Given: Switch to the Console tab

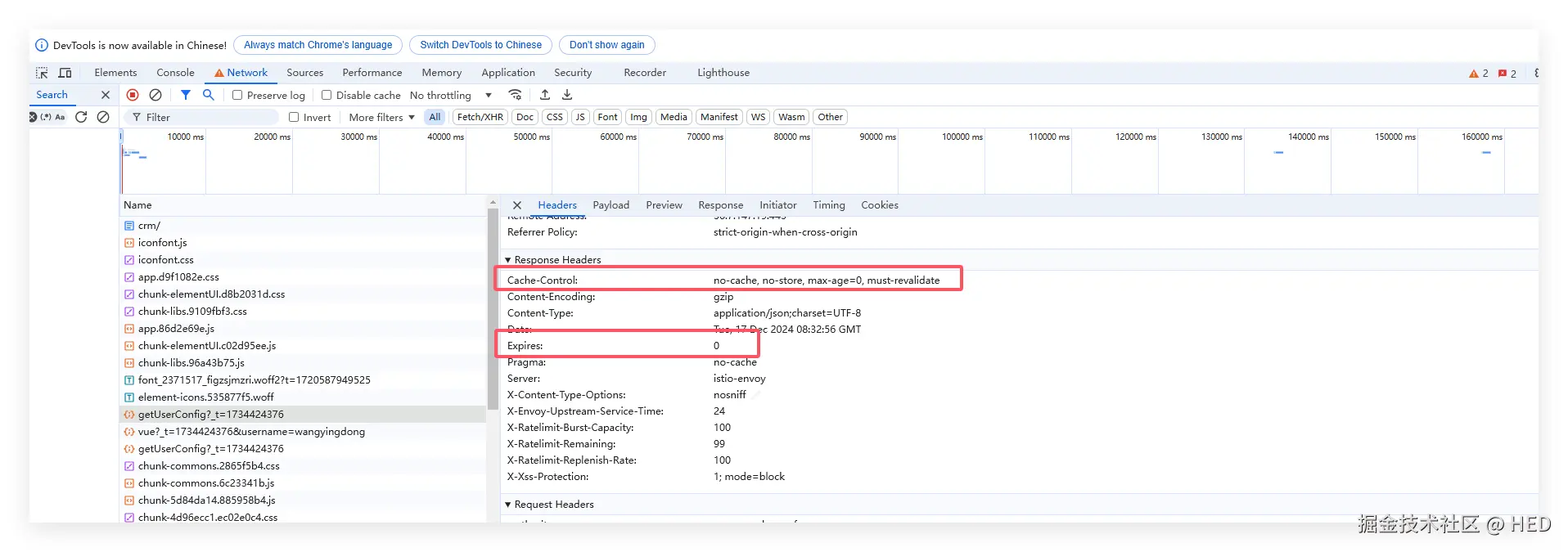Looking at the screenshot, I should click(175, 73).
